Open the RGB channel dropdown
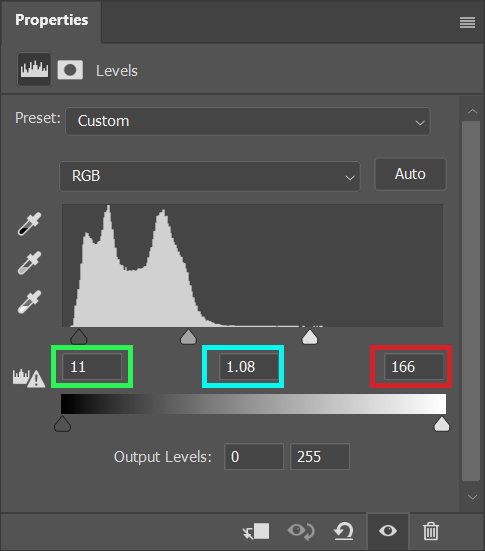 210,176
